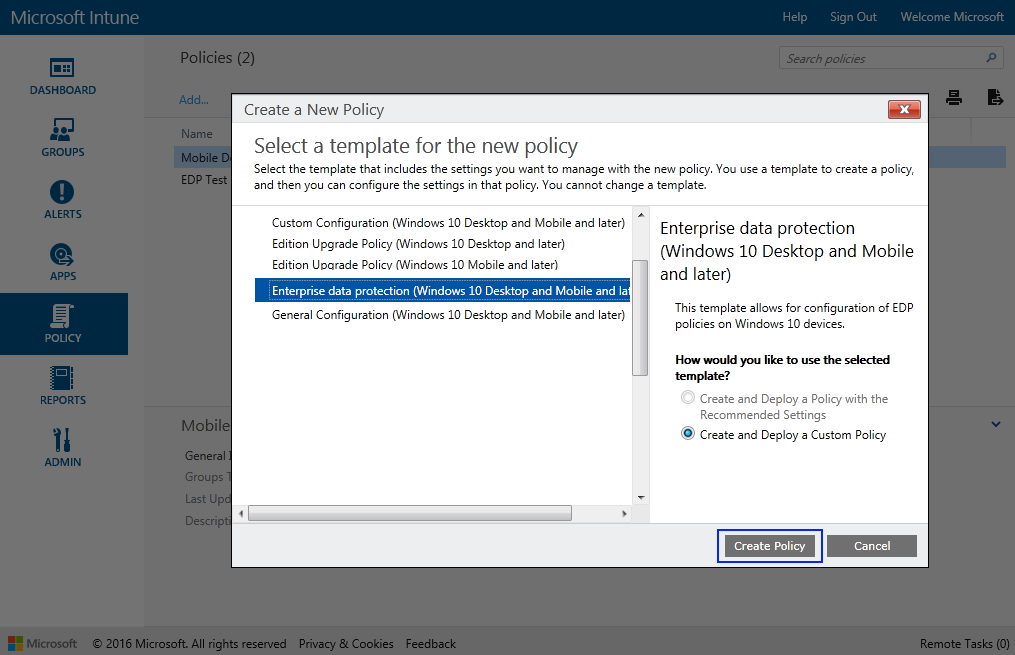Open the Reports icon in sidebar
This screenshot has width=1015, height=655.
63,378
